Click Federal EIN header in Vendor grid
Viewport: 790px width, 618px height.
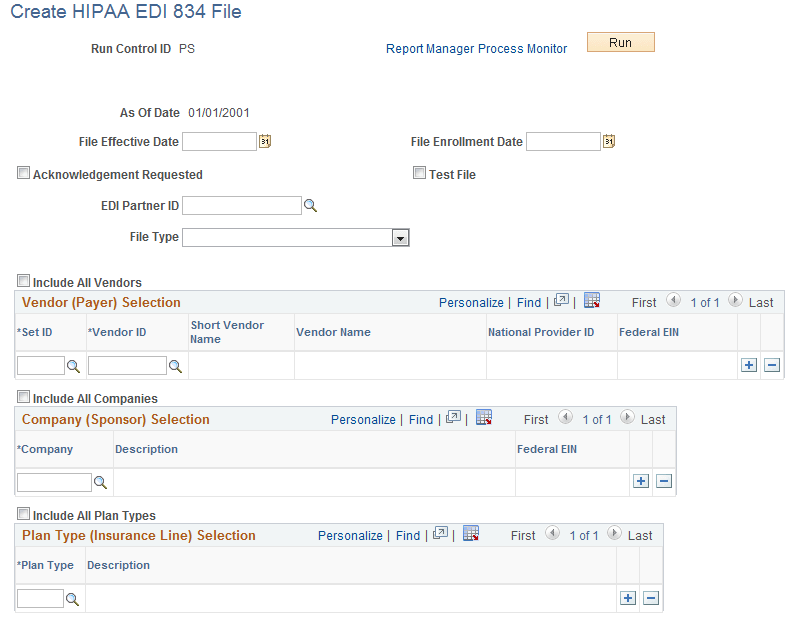[x=648, y=332]
